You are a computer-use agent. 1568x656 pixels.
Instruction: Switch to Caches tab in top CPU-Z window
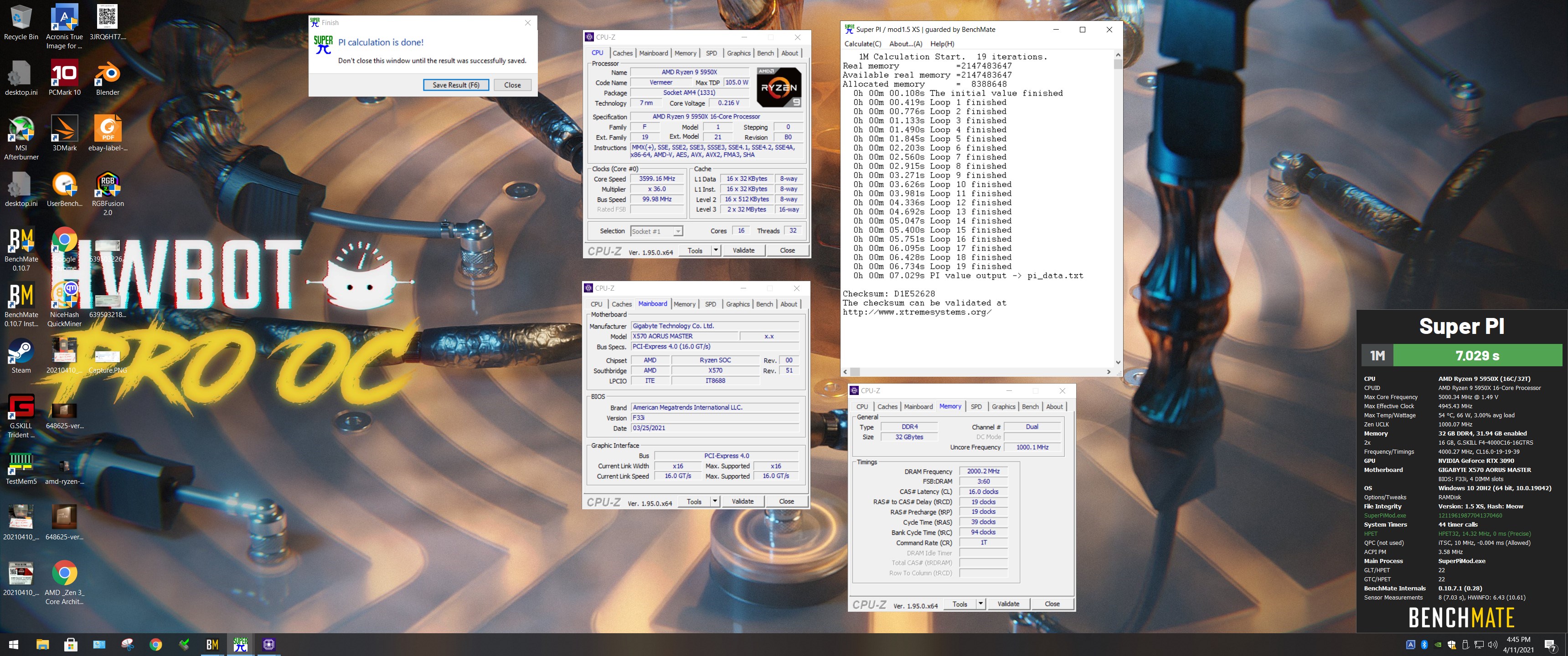coord(623,53)
